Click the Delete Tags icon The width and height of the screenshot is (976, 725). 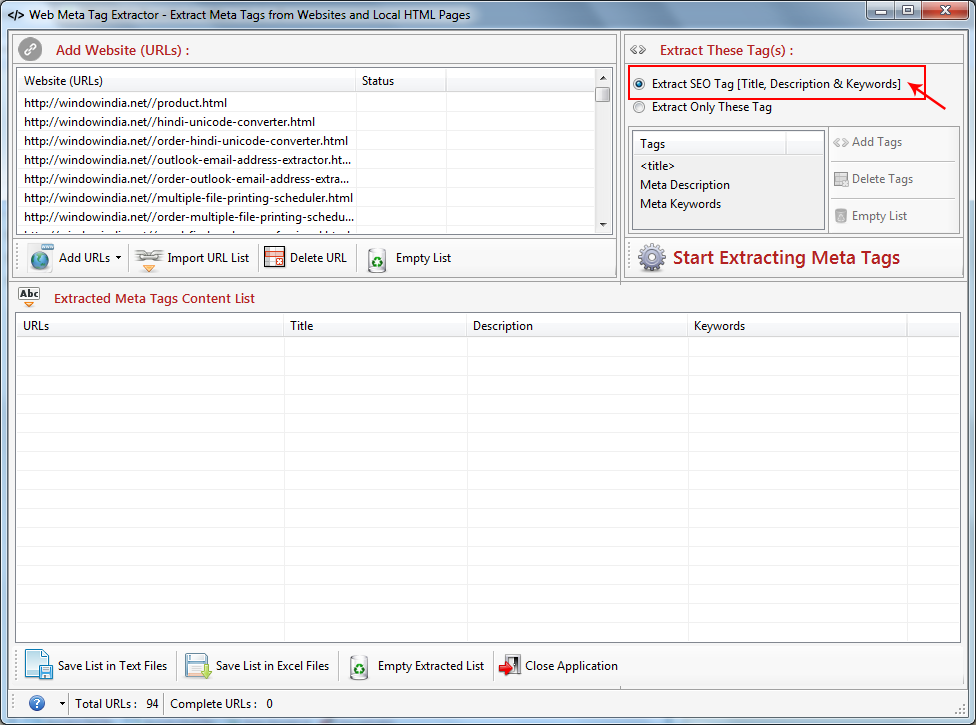point(841,179)
